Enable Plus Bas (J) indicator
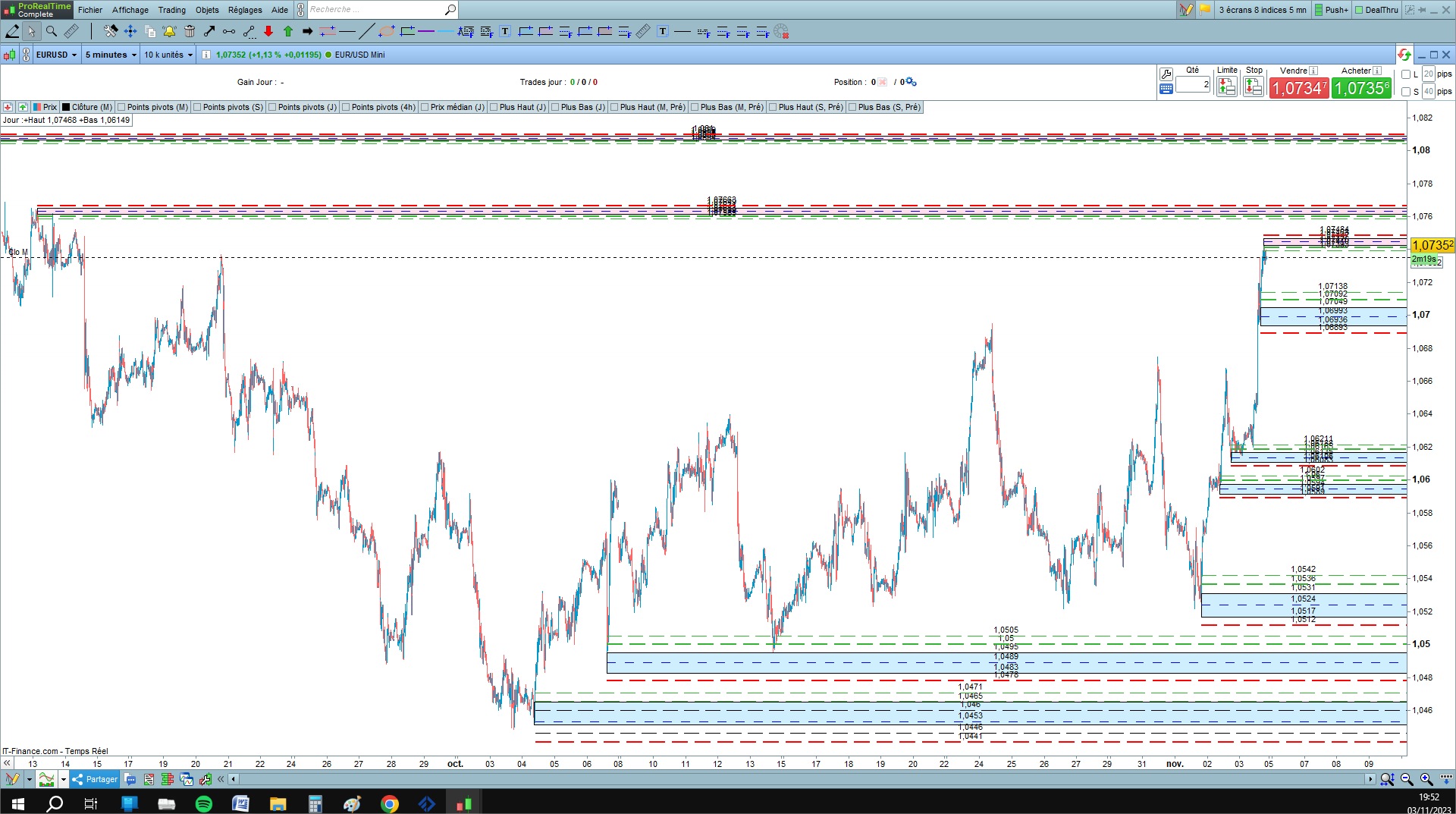 coord(555,107)
